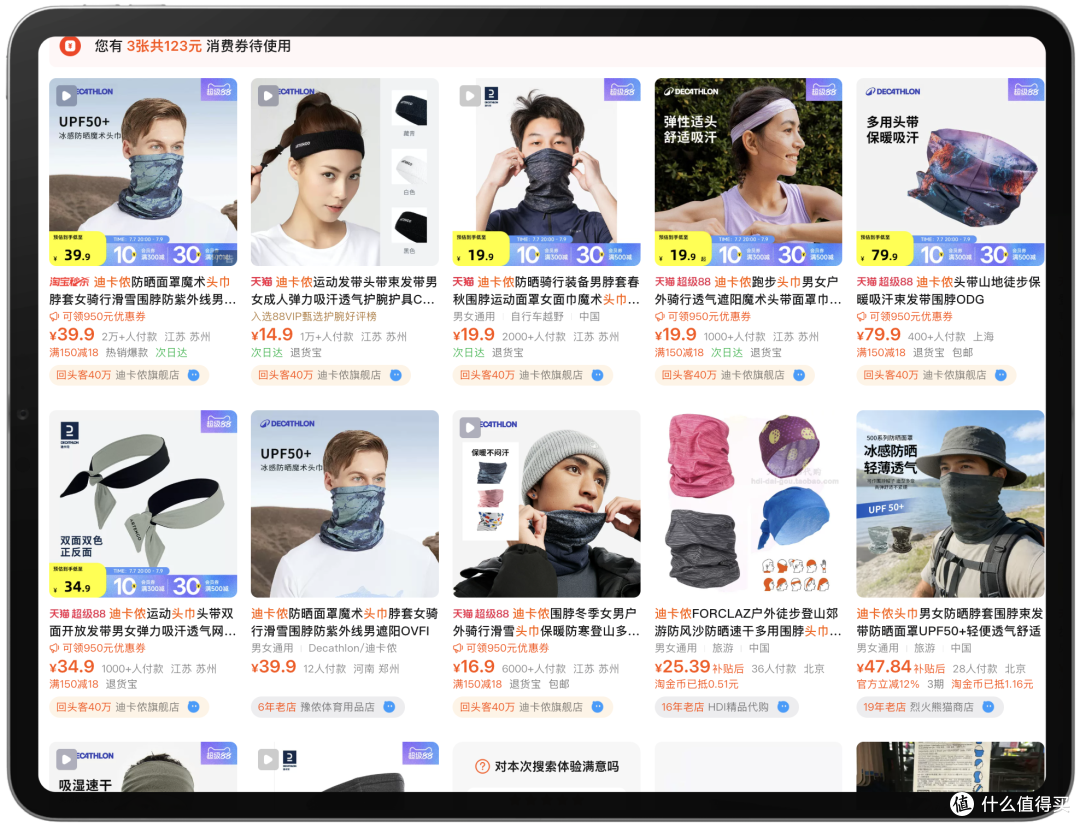This screenshot has width=1080, height=827.
Task: Click the blue shop badge on the ¥14.9 product
Action: point(395,375)
